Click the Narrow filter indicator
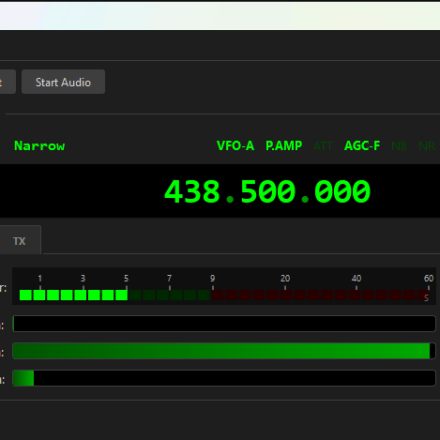The image size is (440, 440). (40, 146)
